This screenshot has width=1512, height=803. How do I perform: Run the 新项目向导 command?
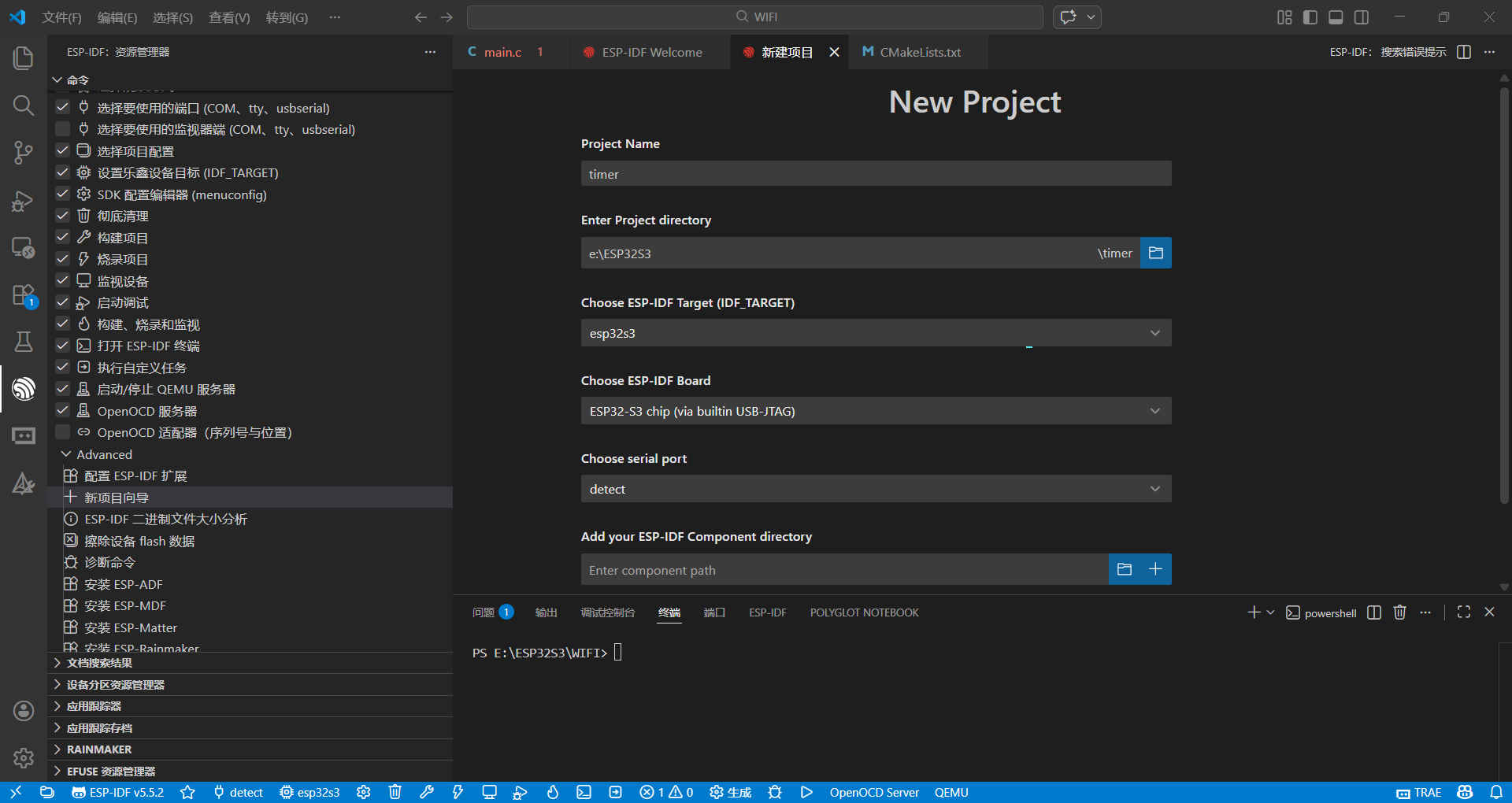[250, 498]
